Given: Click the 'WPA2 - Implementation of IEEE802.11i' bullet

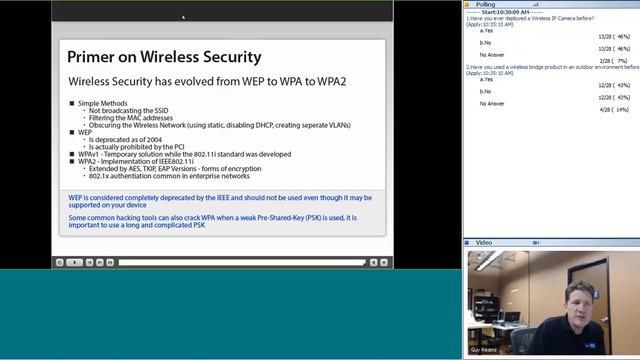Looking at the screenshot, I should pyautogui.click(x=136, y=162).
